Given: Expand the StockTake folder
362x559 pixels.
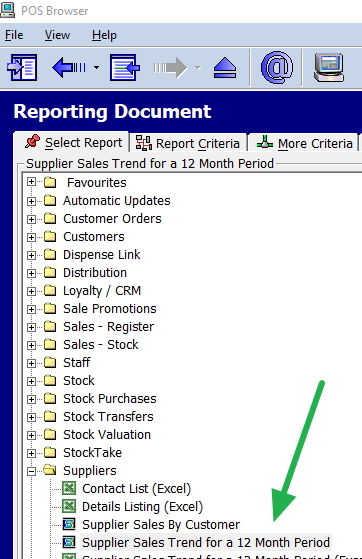Looking at the screenshot, I should tap(31, 453).
